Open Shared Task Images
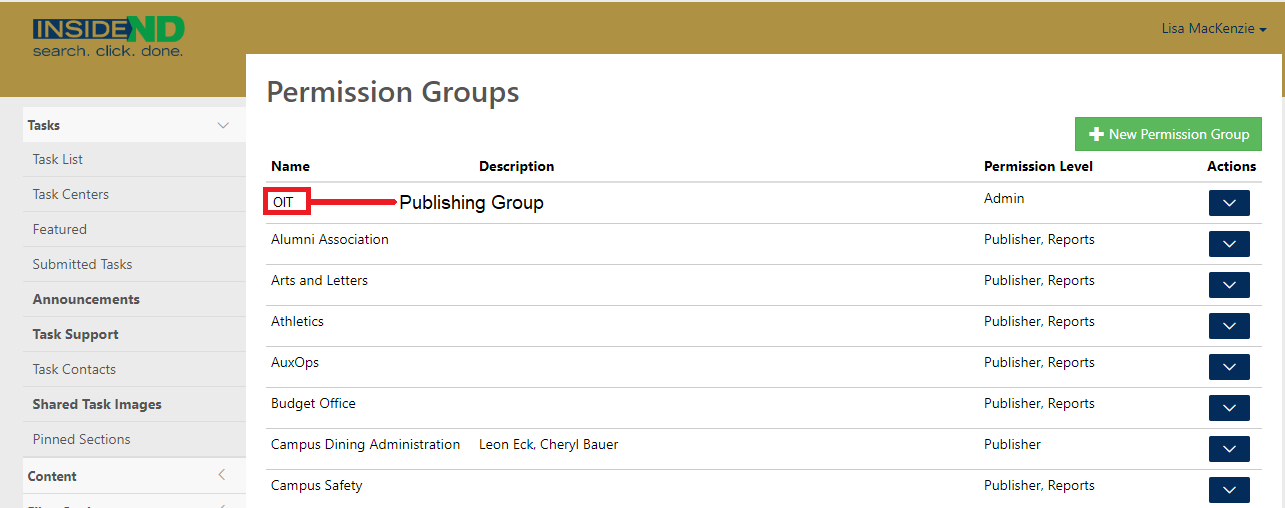 point(97,404)
